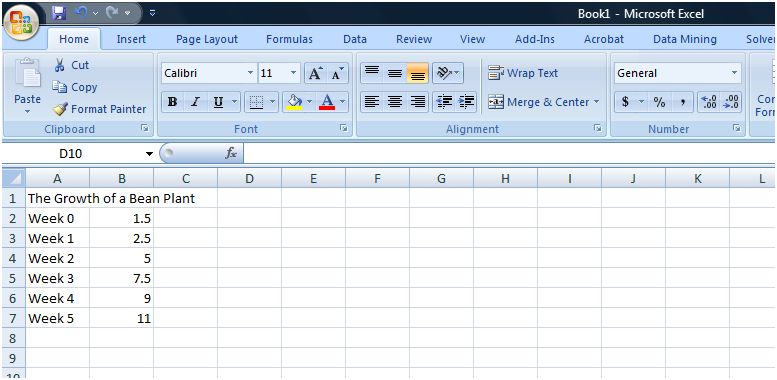Open the Font Color palette arrow
The width and height of the screenshot is (777, 380).
click(343, 102)
